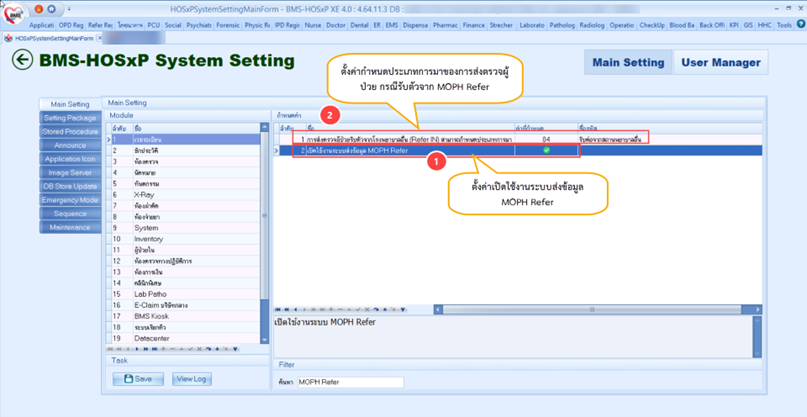The width and height of the screenshot is (807, 417).
Task: Click the value cell 04 in settings row 1
Action: [x=546, y=139]
